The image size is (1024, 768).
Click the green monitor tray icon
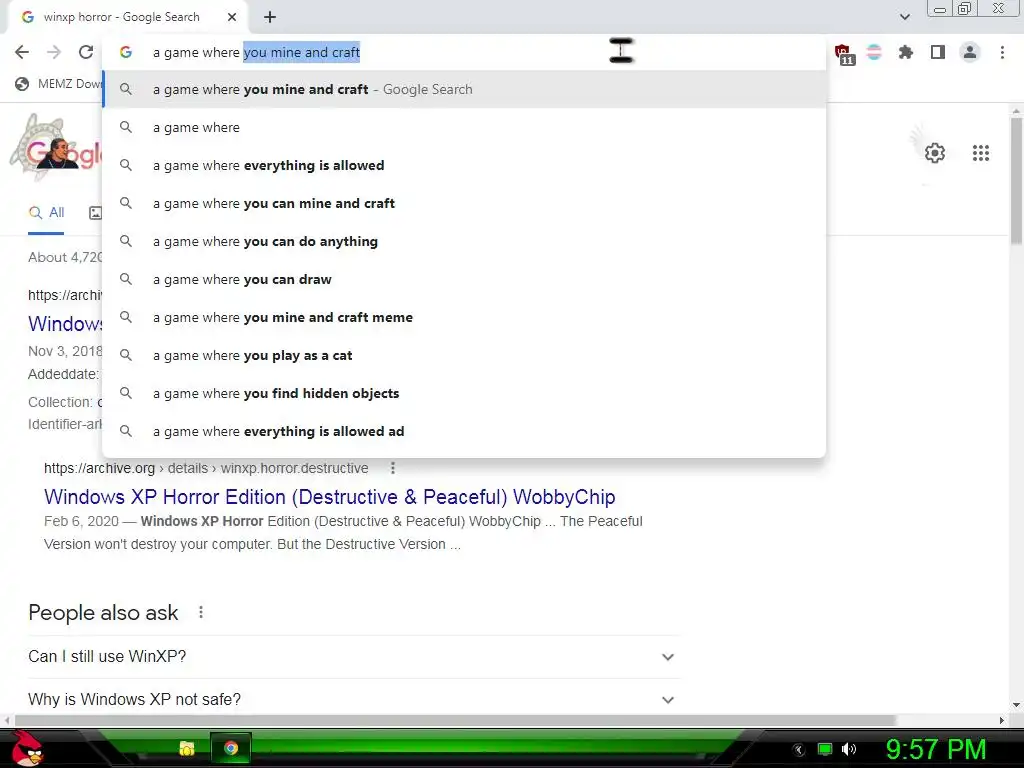(x=825, y=749)
